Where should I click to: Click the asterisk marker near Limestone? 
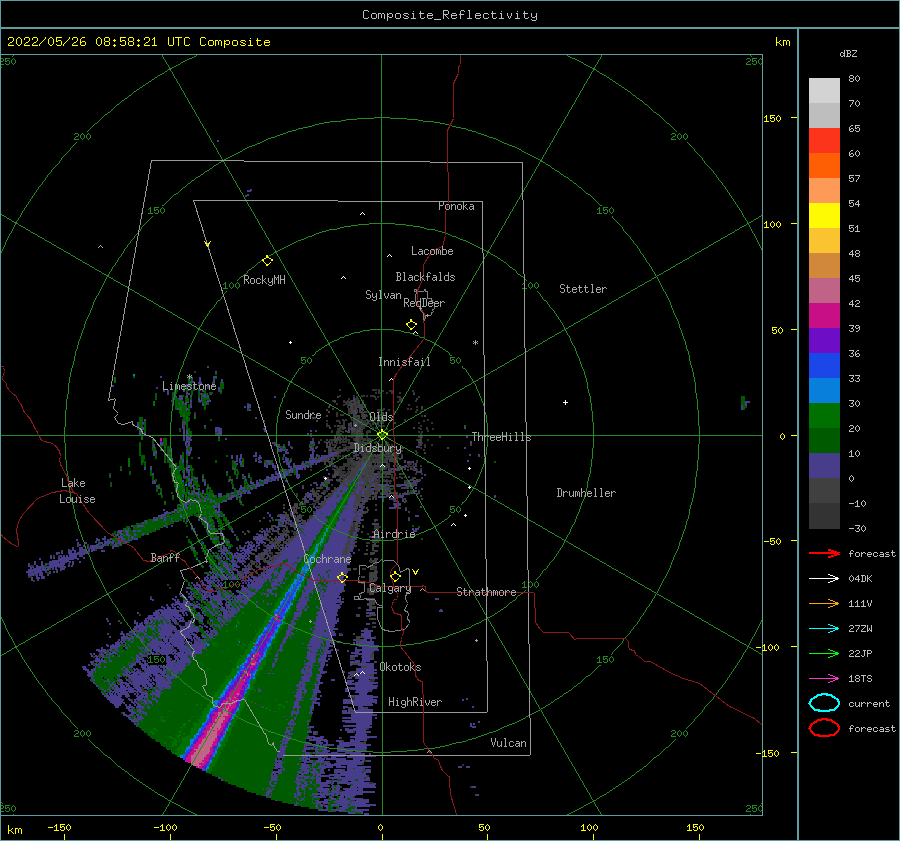tap(189, 377)
